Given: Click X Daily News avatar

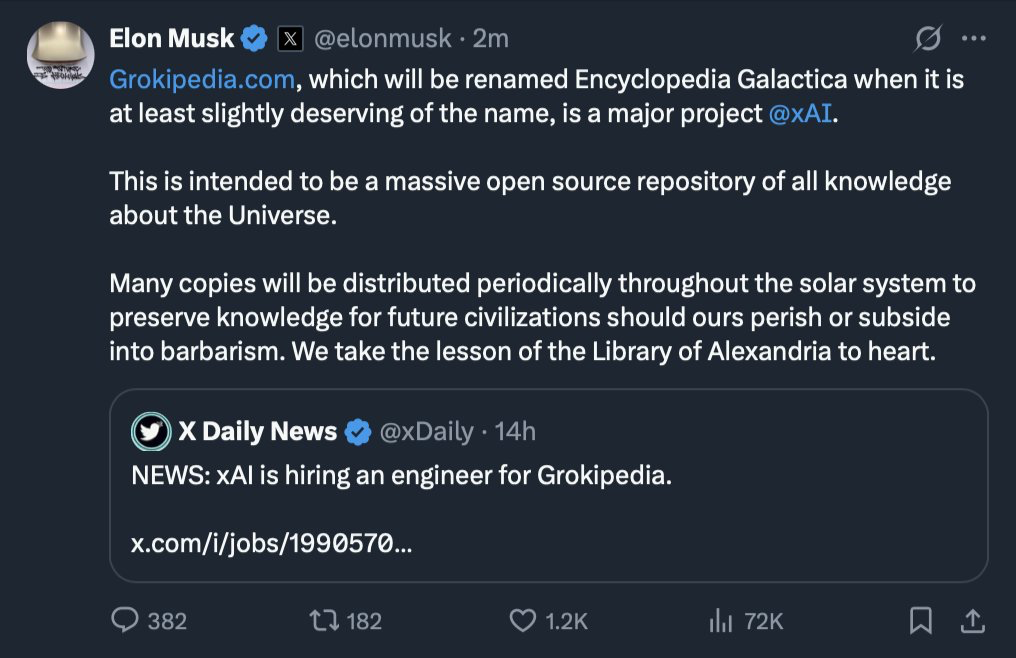Looking at the screenshot, I should tap(151, 432).
